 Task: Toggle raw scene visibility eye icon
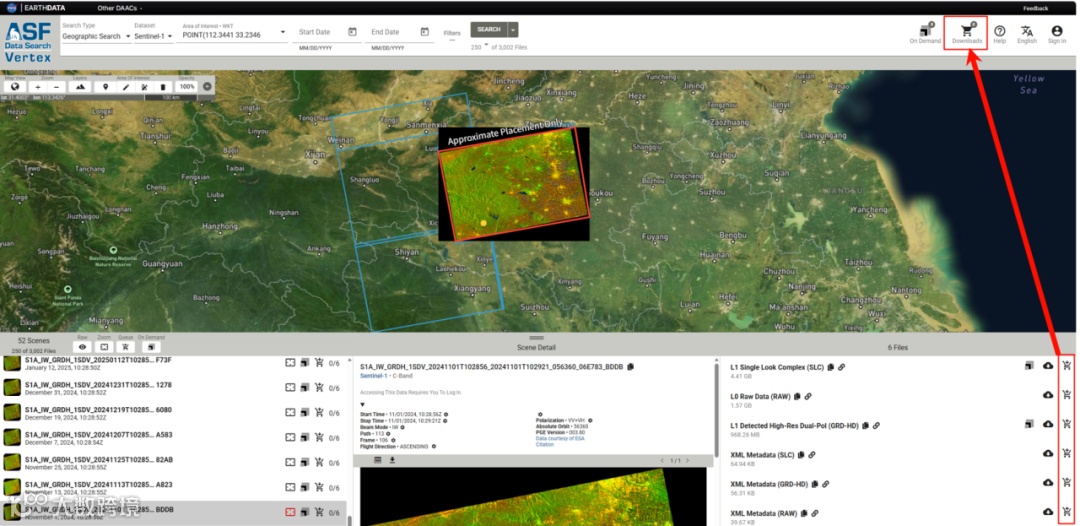click(x=83, y=347)
